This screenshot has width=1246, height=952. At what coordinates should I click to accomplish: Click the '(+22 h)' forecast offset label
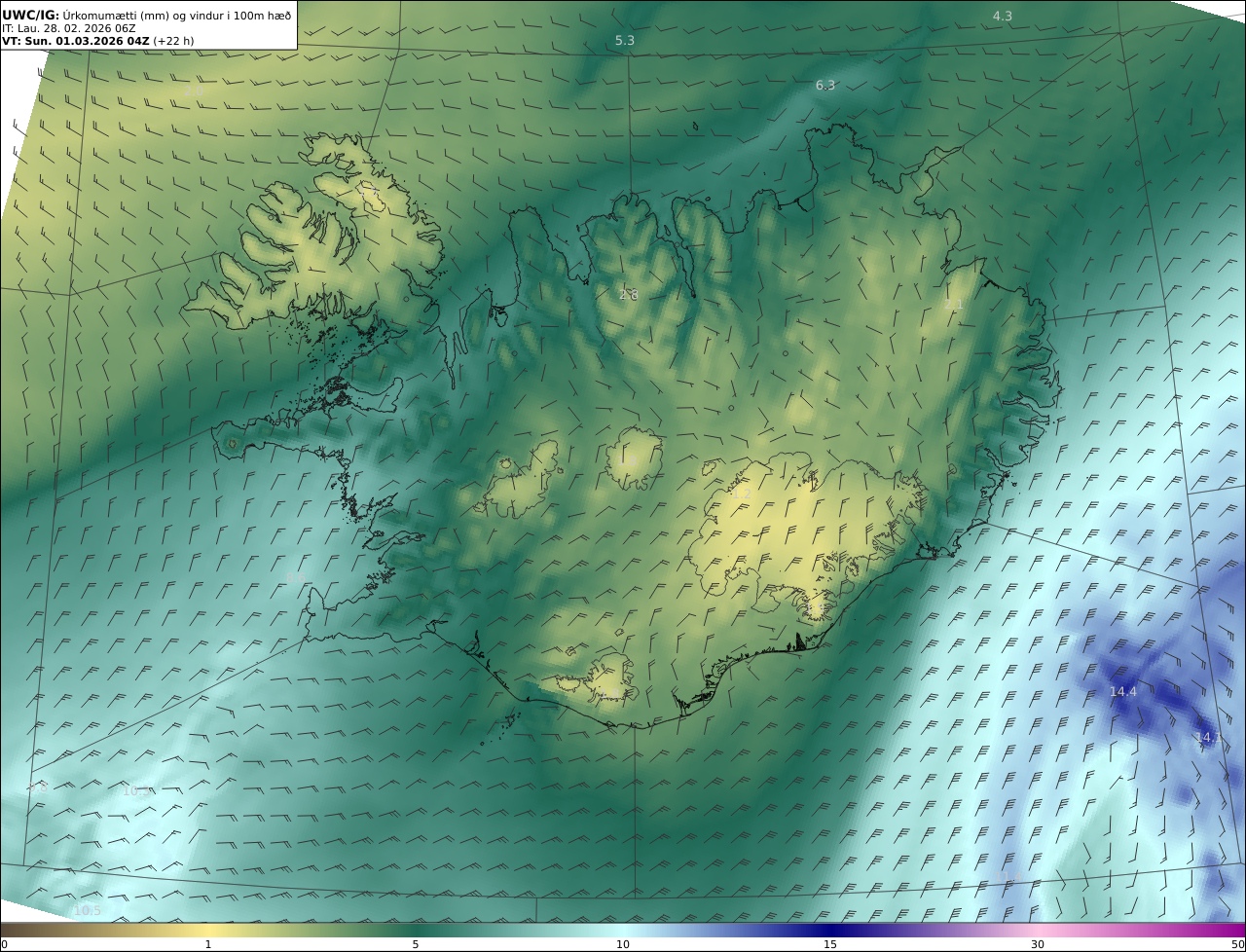pyautogui.click(x=173, y=41)
